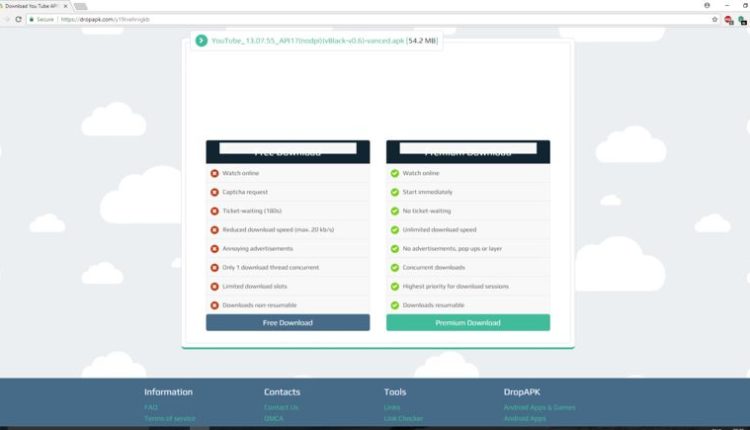Viewport: 750px width, 430px height.
Task: Open the Contact Us footer link
Action: click(x=281, y=408)
